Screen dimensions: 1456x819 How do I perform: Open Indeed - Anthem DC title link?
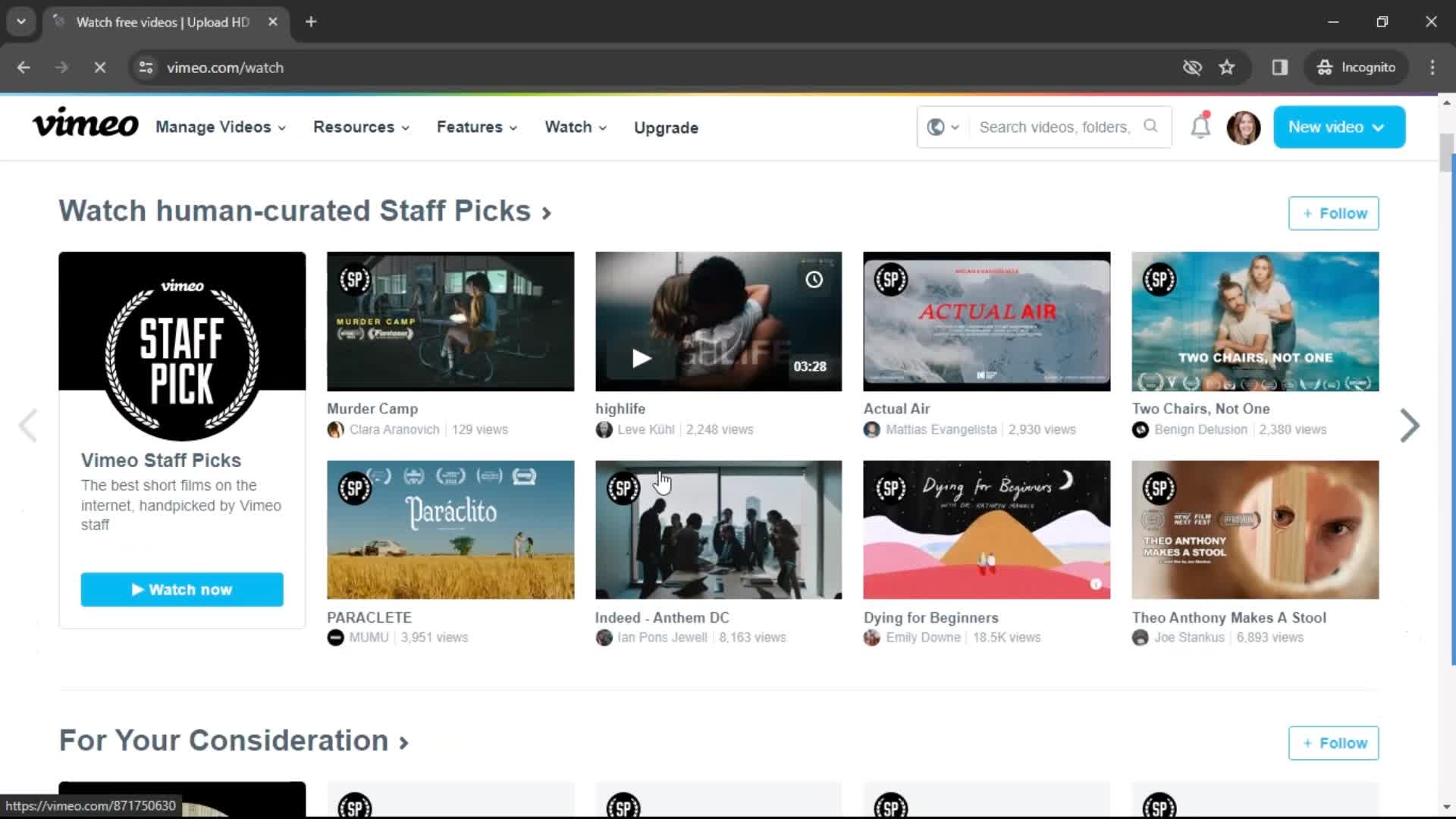[662, 618]
